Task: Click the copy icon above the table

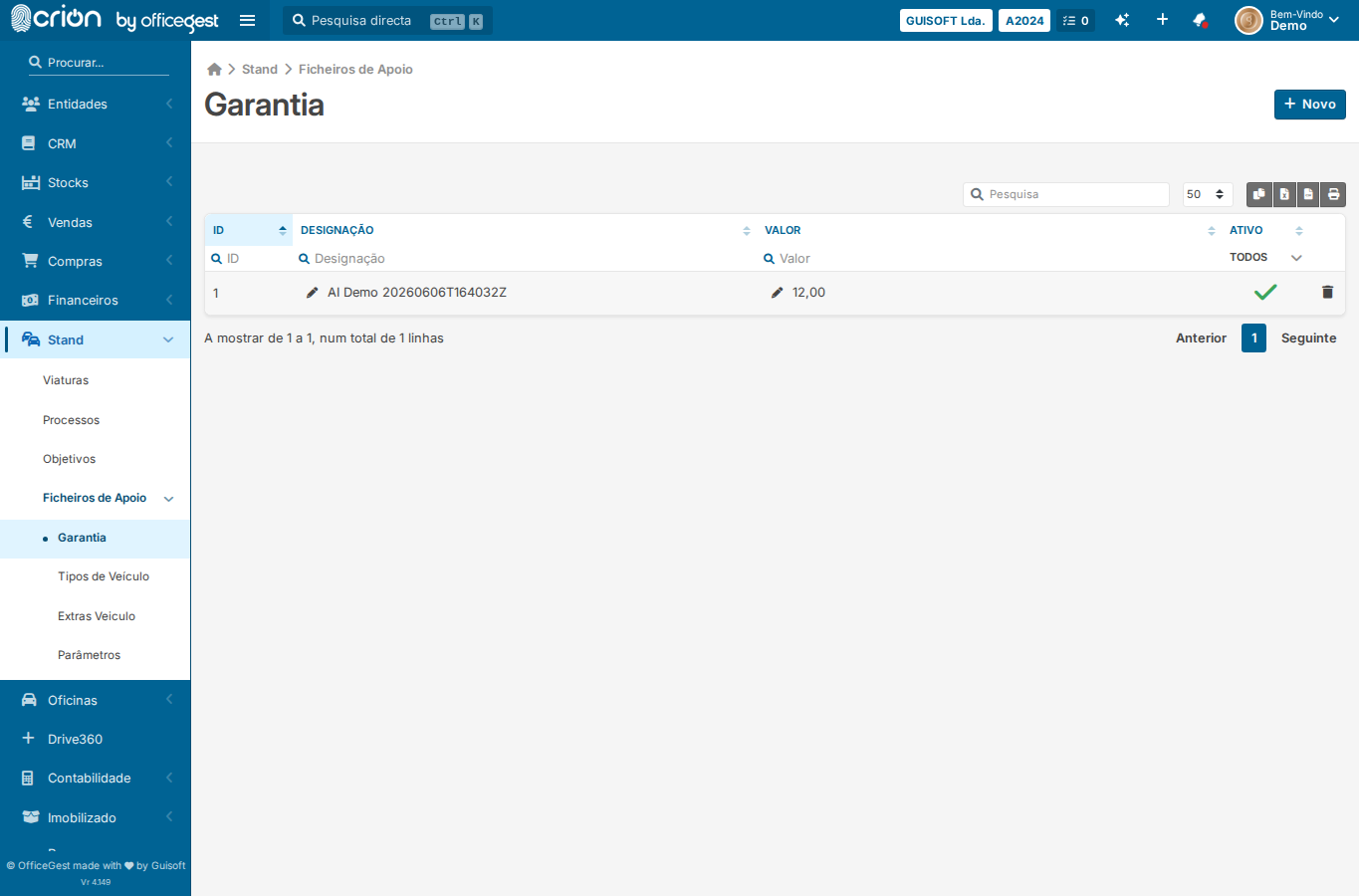Action: [1259, 194]
